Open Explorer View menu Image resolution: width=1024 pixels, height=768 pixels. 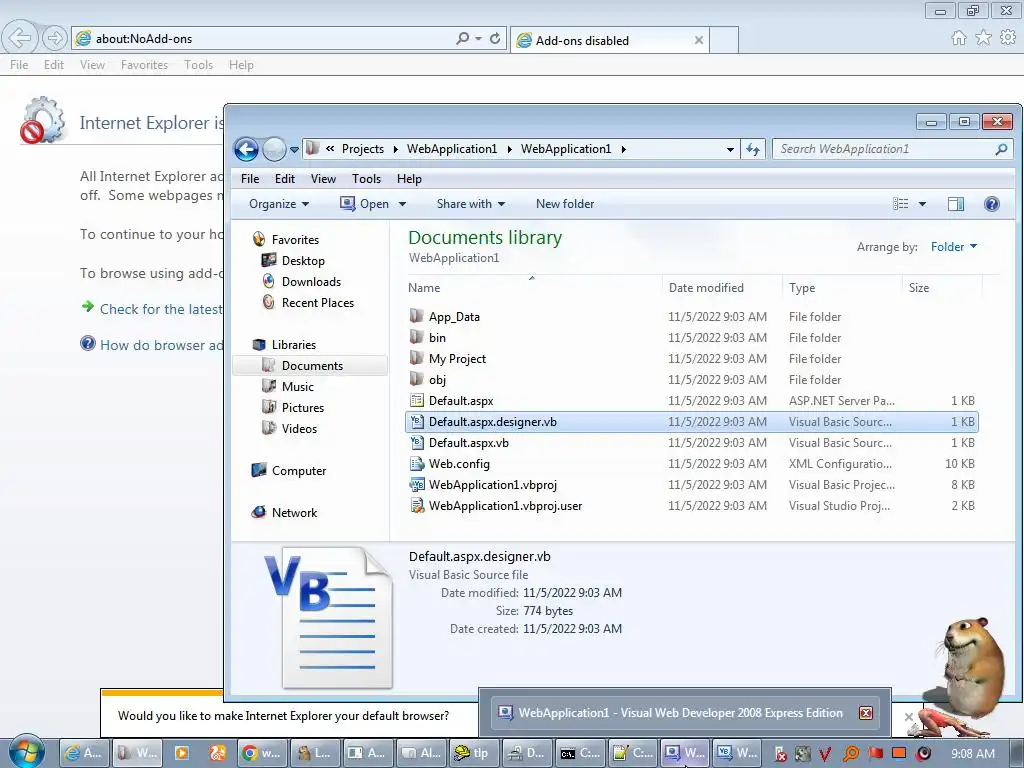pos(323,179)
